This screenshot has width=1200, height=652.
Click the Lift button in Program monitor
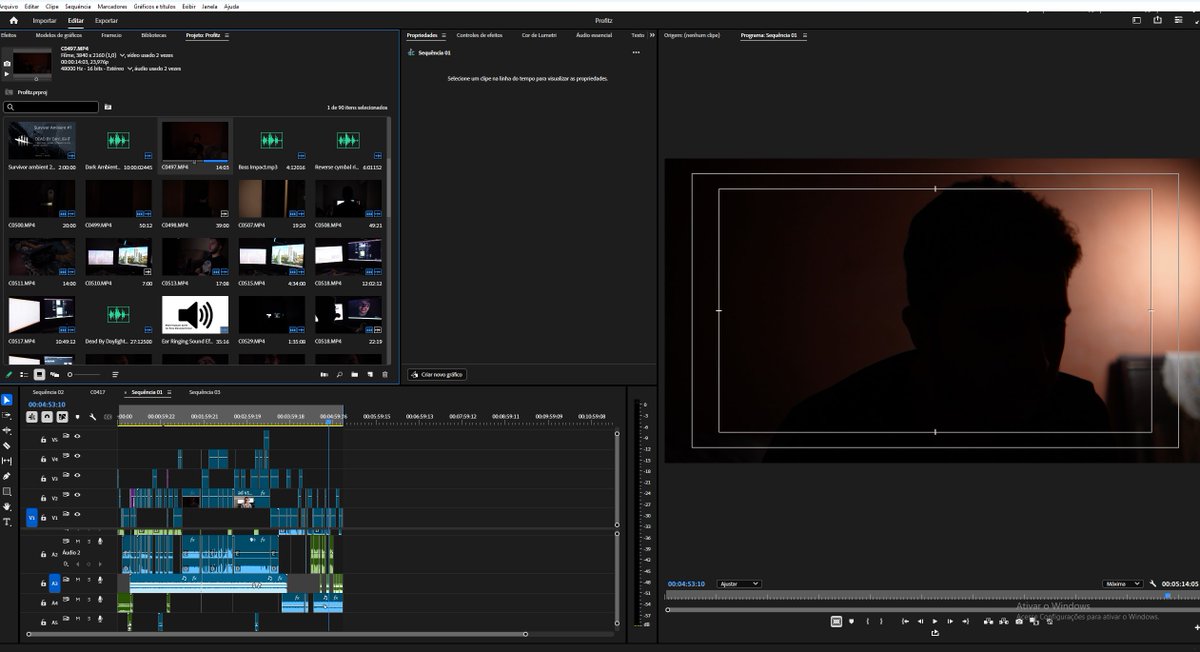point(988,621)
